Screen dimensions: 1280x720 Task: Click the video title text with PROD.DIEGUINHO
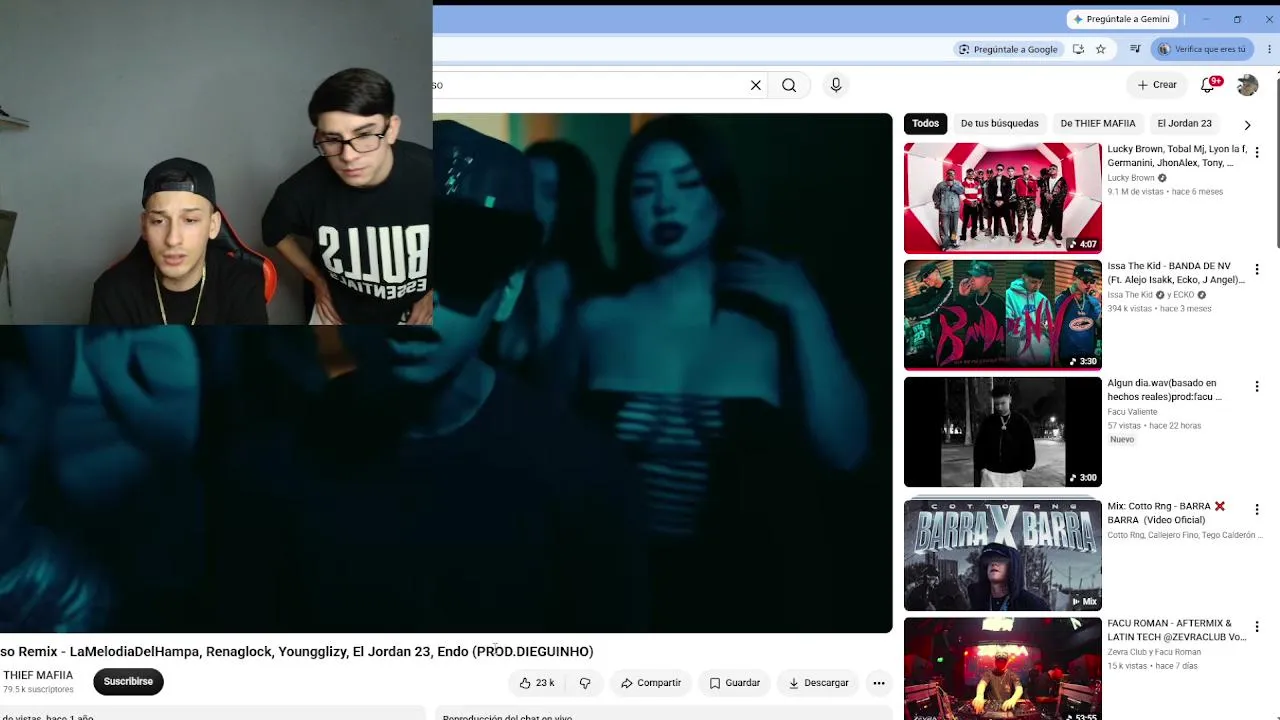pos(297,651)
